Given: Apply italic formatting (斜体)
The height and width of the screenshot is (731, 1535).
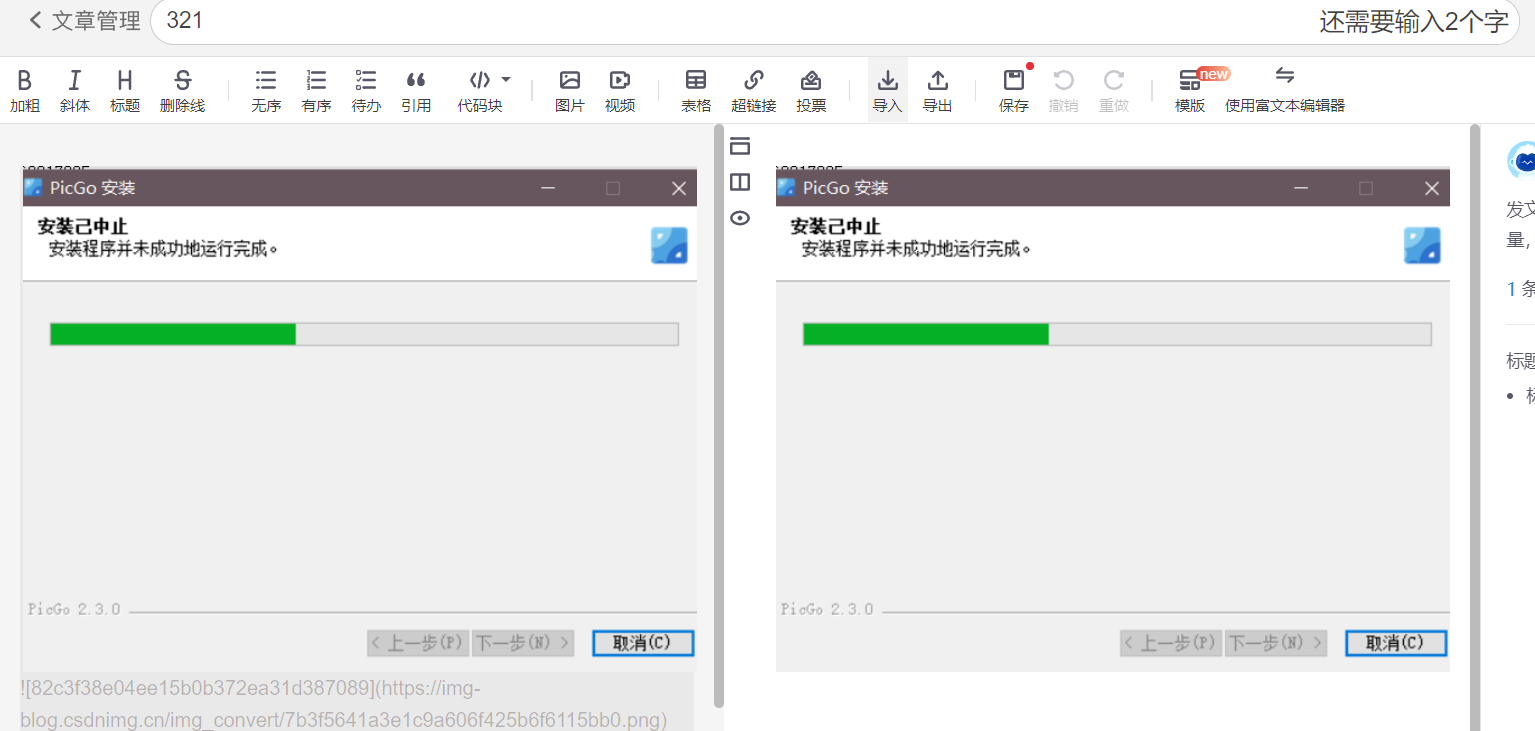Looking at the screenshot, I should (75, 91).
